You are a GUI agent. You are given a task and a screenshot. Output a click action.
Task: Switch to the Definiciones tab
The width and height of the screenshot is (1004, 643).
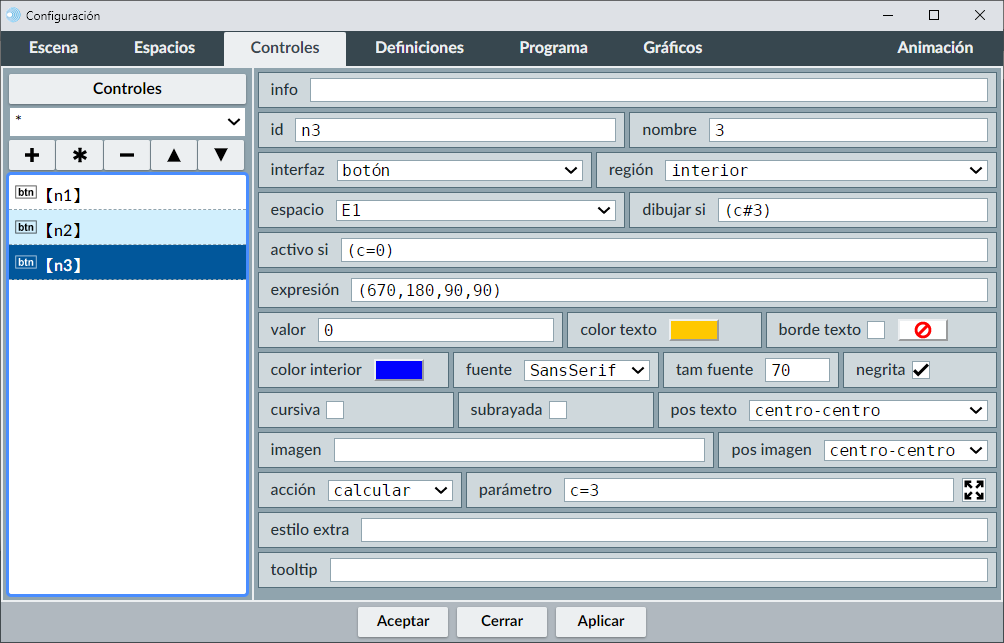419,48
